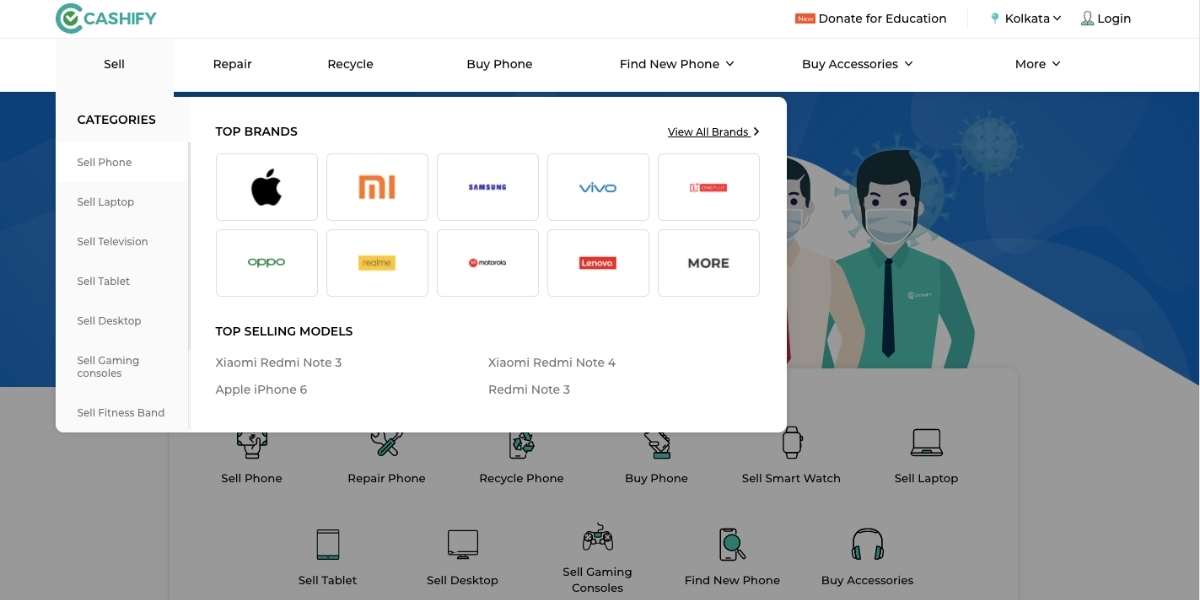
Task: Click the View All Brands link
Action: (708, 131)
